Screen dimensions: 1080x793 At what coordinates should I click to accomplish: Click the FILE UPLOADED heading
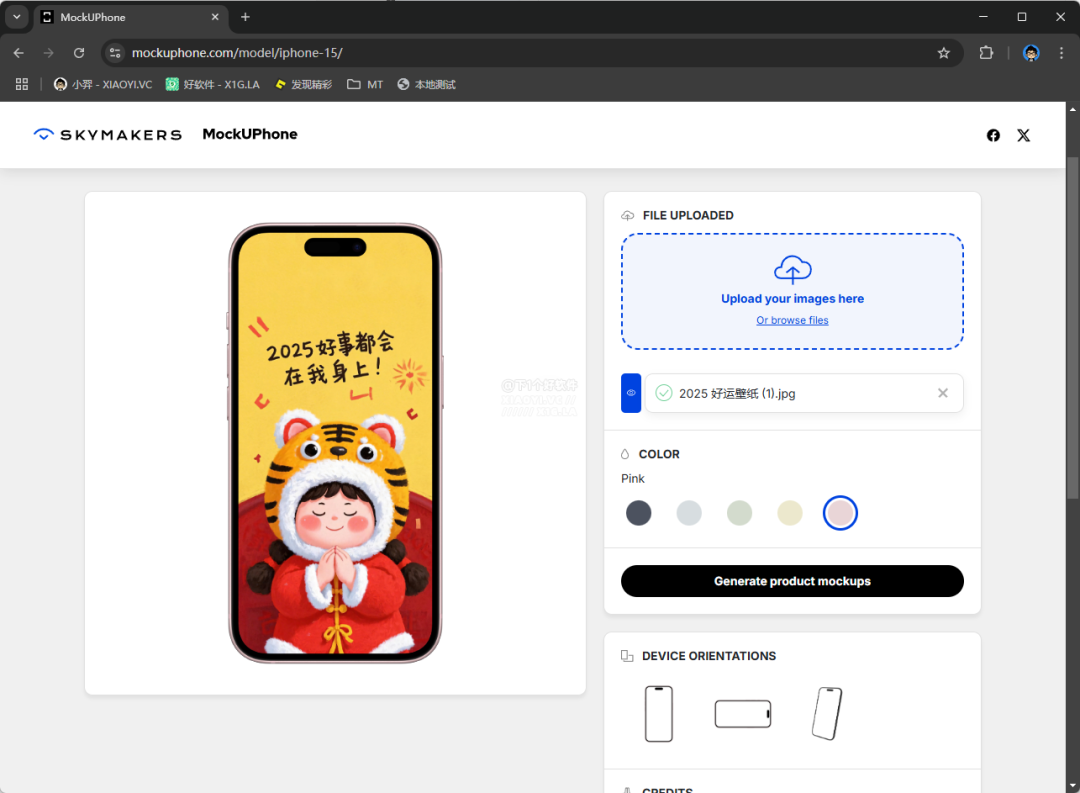(688, 216)
